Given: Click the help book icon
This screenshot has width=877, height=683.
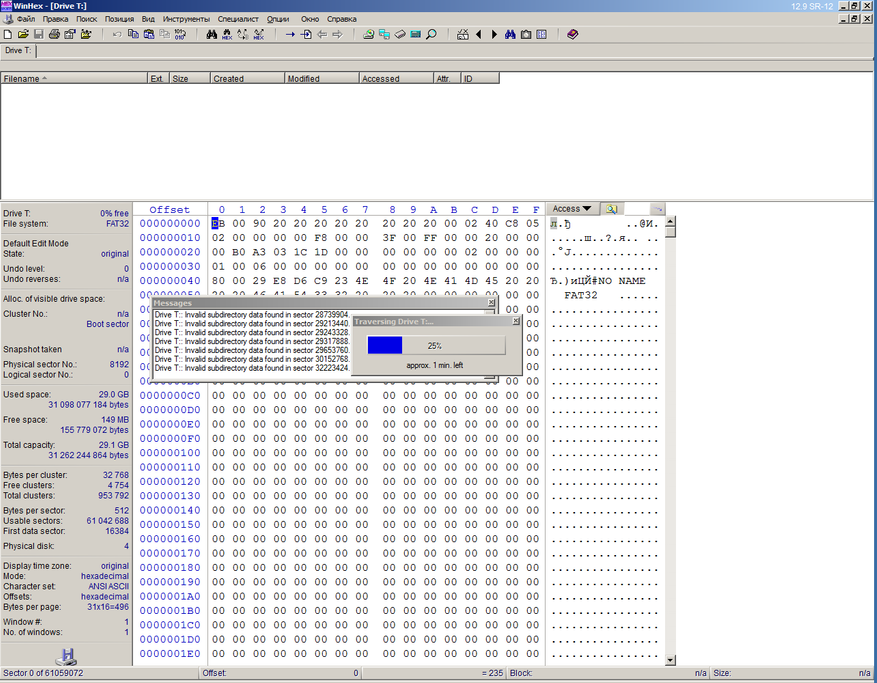Looking at the screenshot, I should click(572, 34).
